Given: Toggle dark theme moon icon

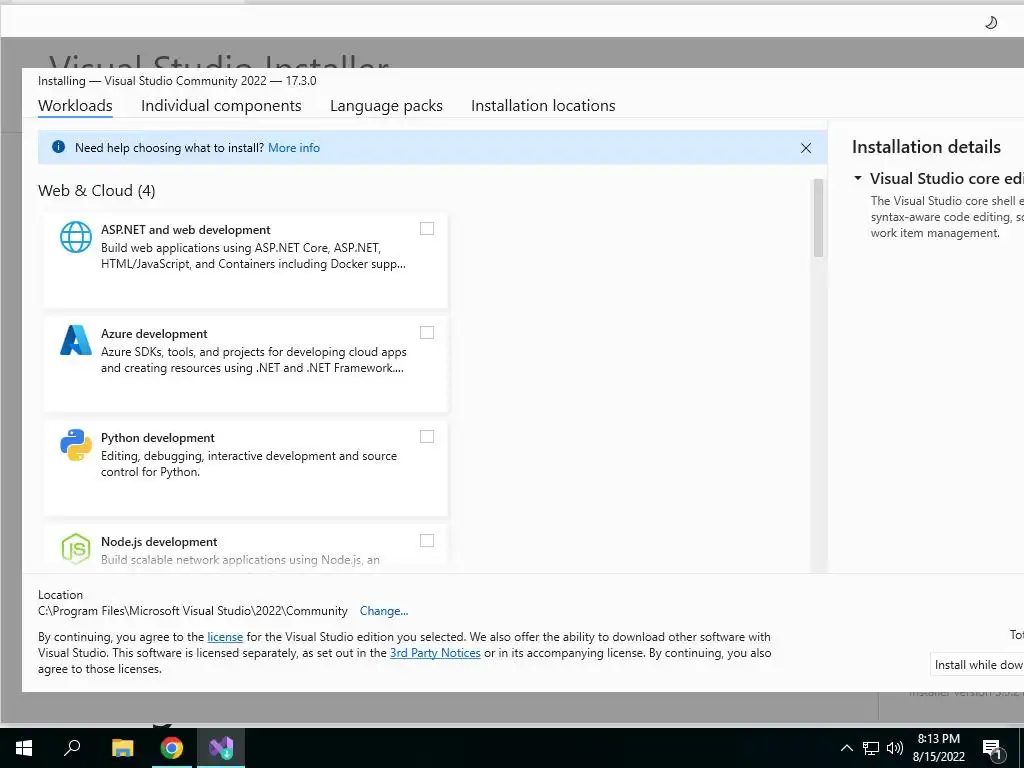Looking at the screenshot, I should [x=991, y=23].
